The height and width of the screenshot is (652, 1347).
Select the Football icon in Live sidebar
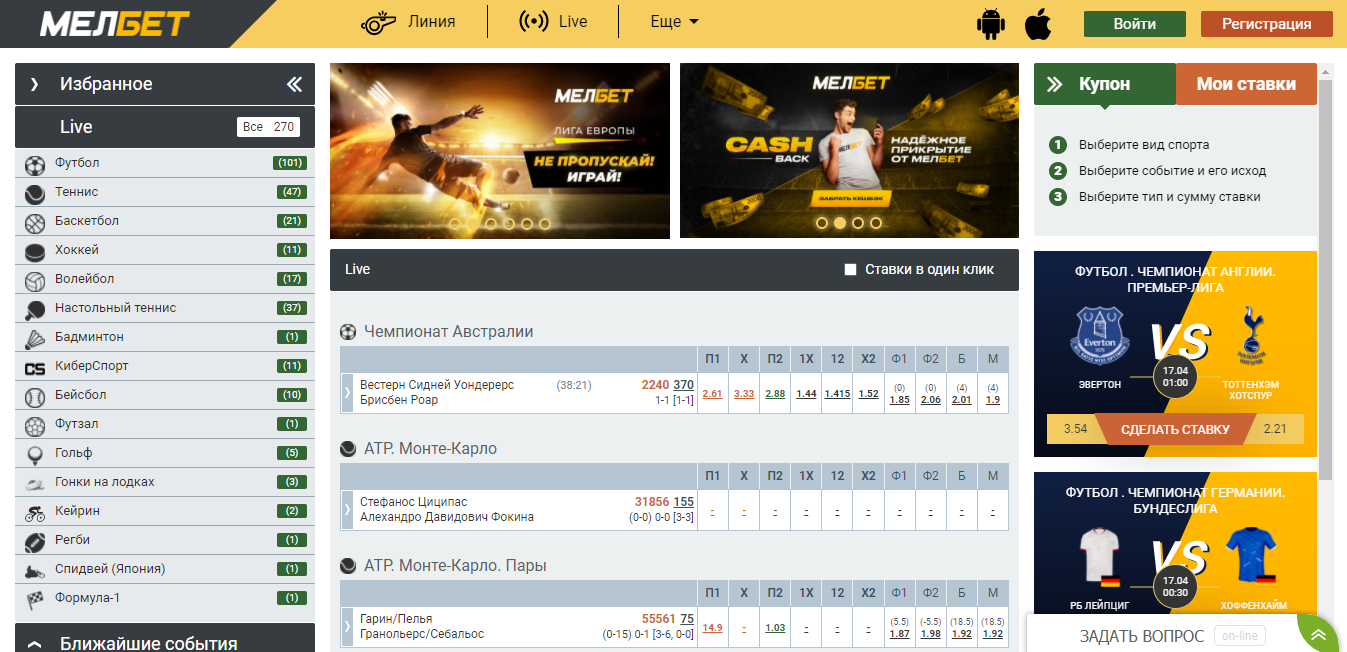[x=35, y=164]
